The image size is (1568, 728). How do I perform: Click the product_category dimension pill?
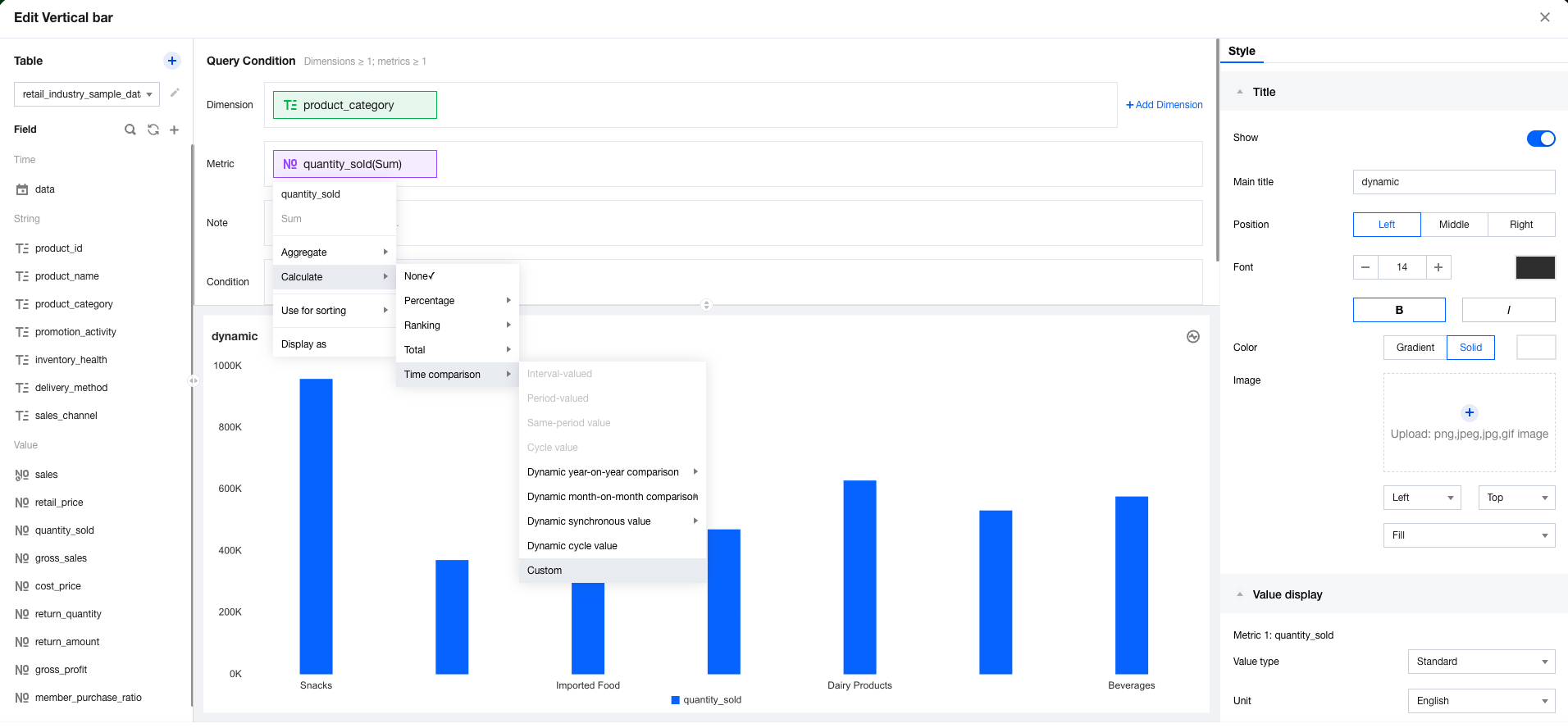click(x=355, y=105)
